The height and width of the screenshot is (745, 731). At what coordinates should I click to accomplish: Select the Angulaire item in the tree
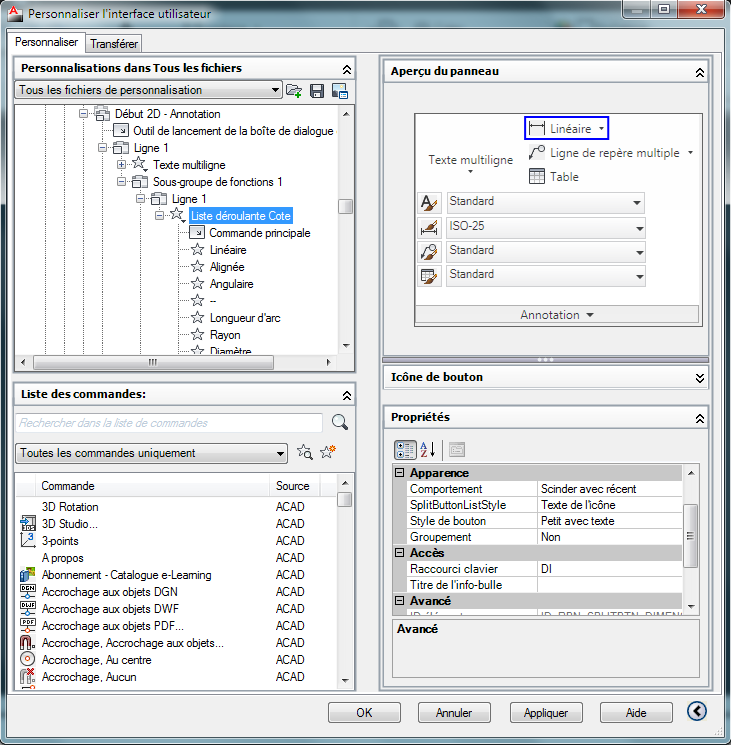pos(230,284)
